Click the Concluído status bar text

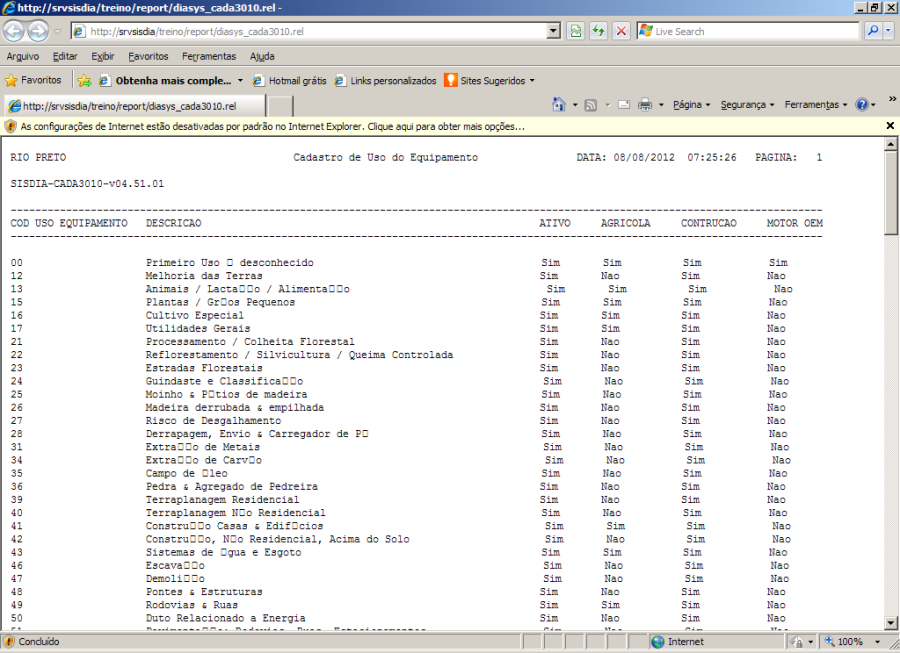38,642
